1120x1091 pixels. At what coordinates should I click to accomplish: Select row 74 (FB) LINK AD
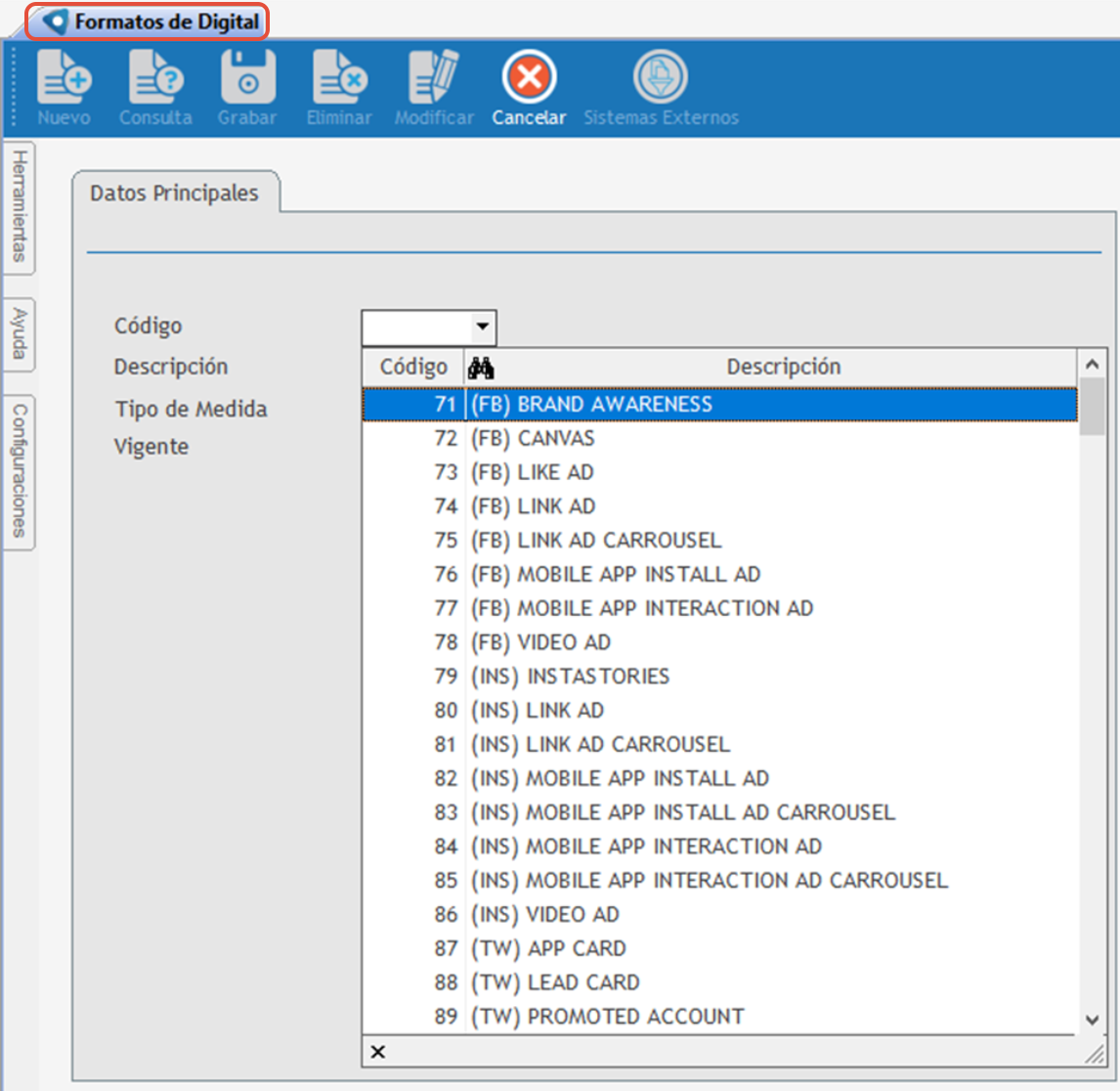(x=720, y=506)
